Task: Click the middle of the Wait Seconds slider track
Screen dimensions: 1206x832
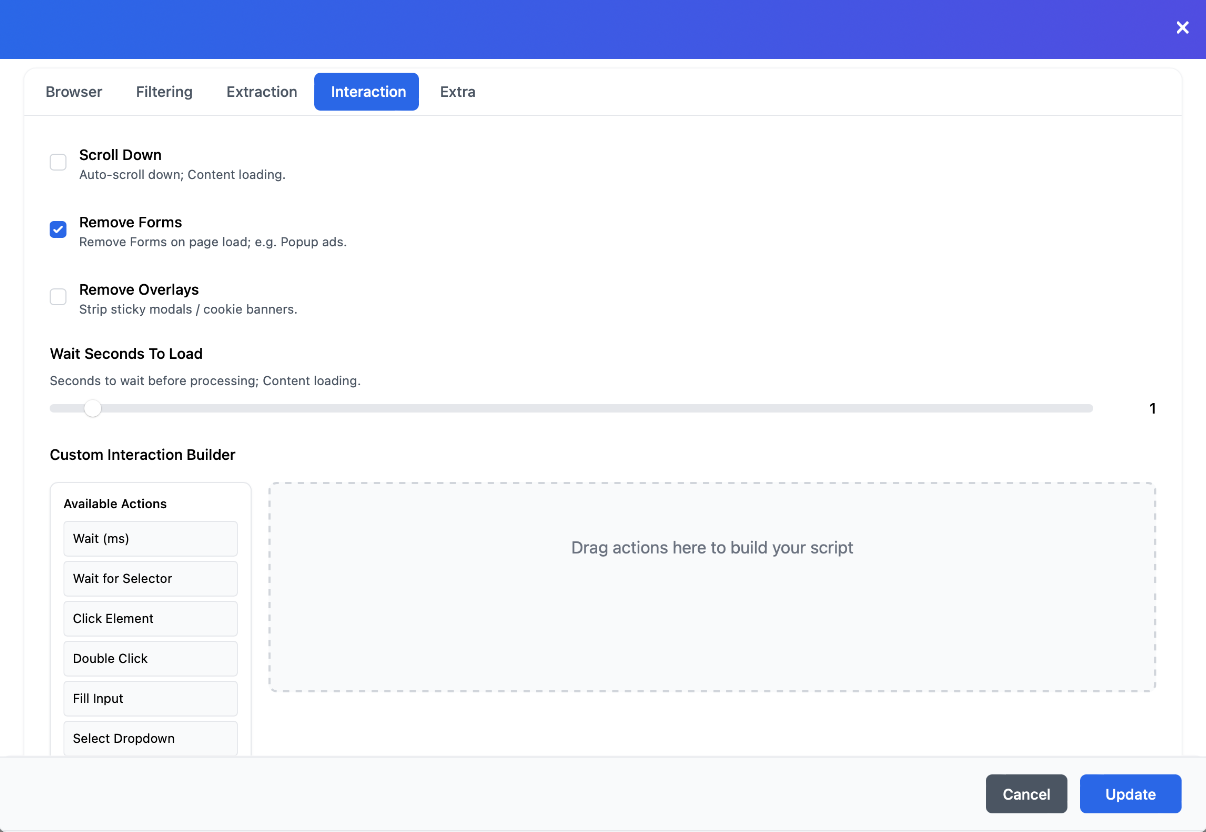Action: 571,408
